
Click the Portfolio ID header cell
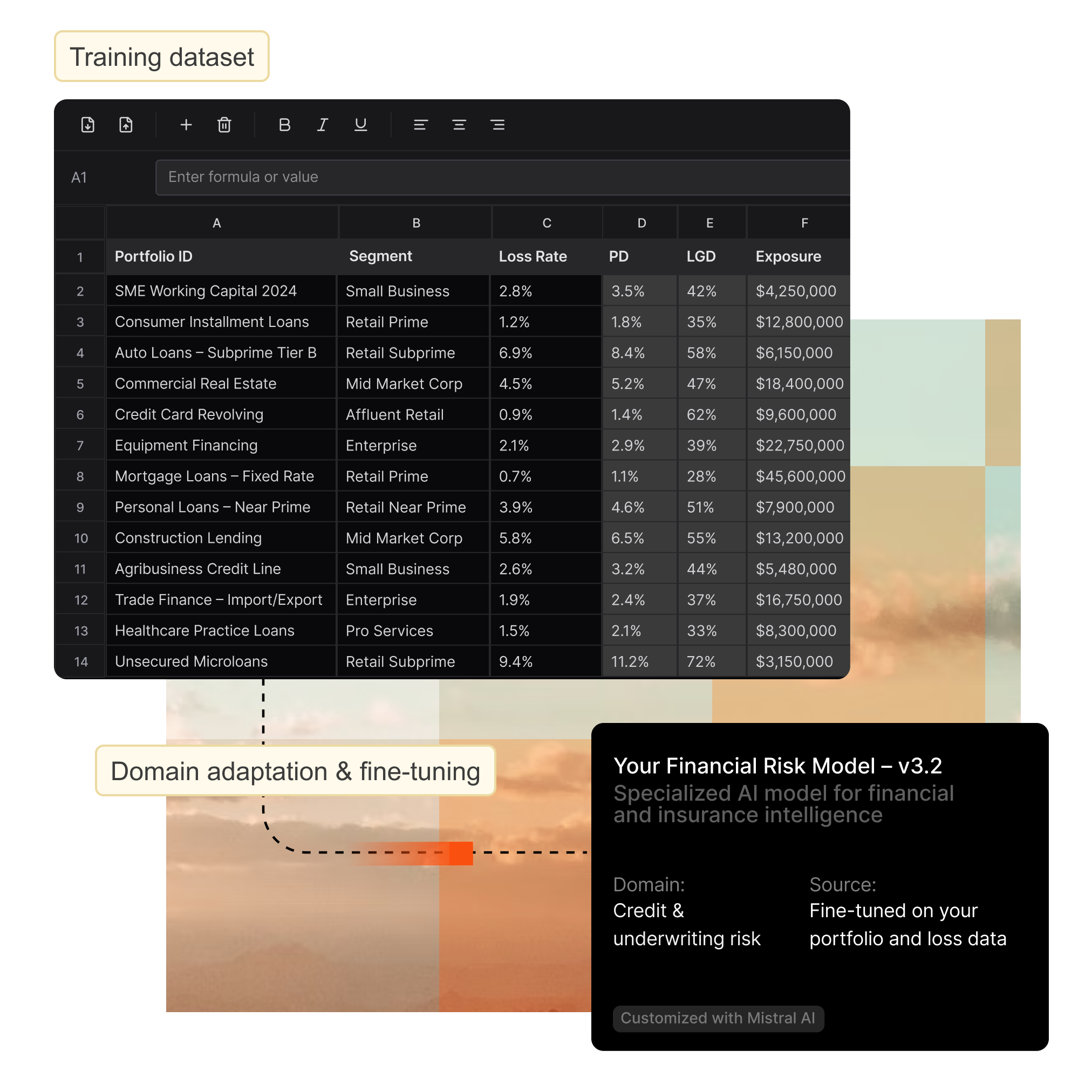pos(154,257)
